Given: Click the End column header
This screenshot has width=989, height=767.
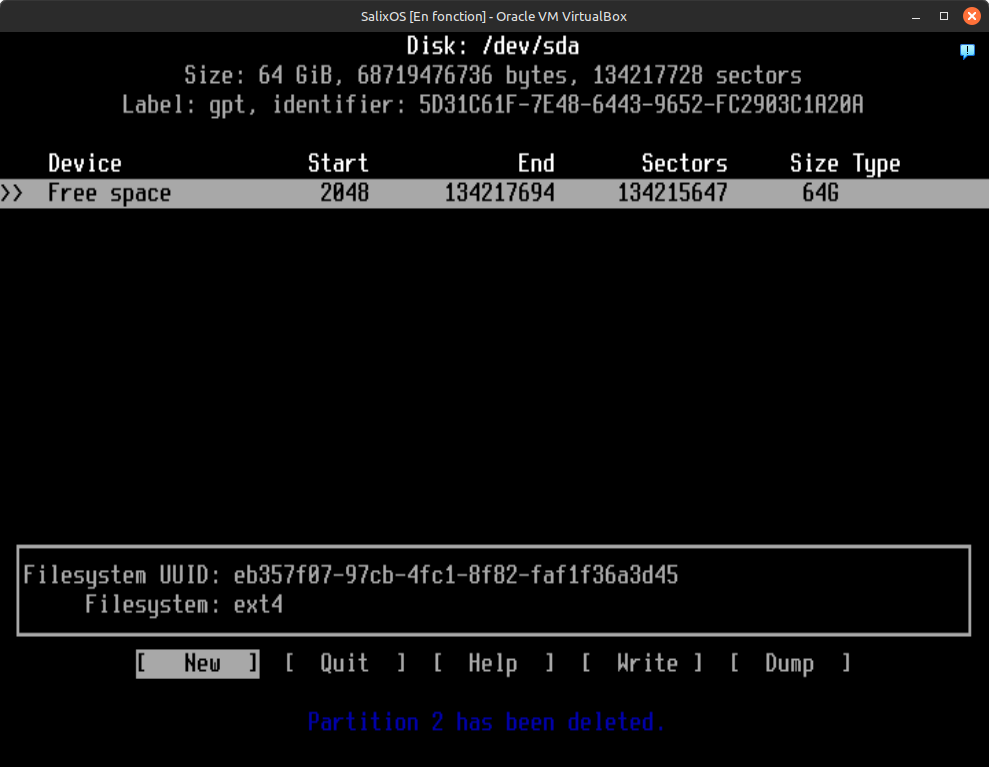Looking at the screenshot, I should 536,164.
